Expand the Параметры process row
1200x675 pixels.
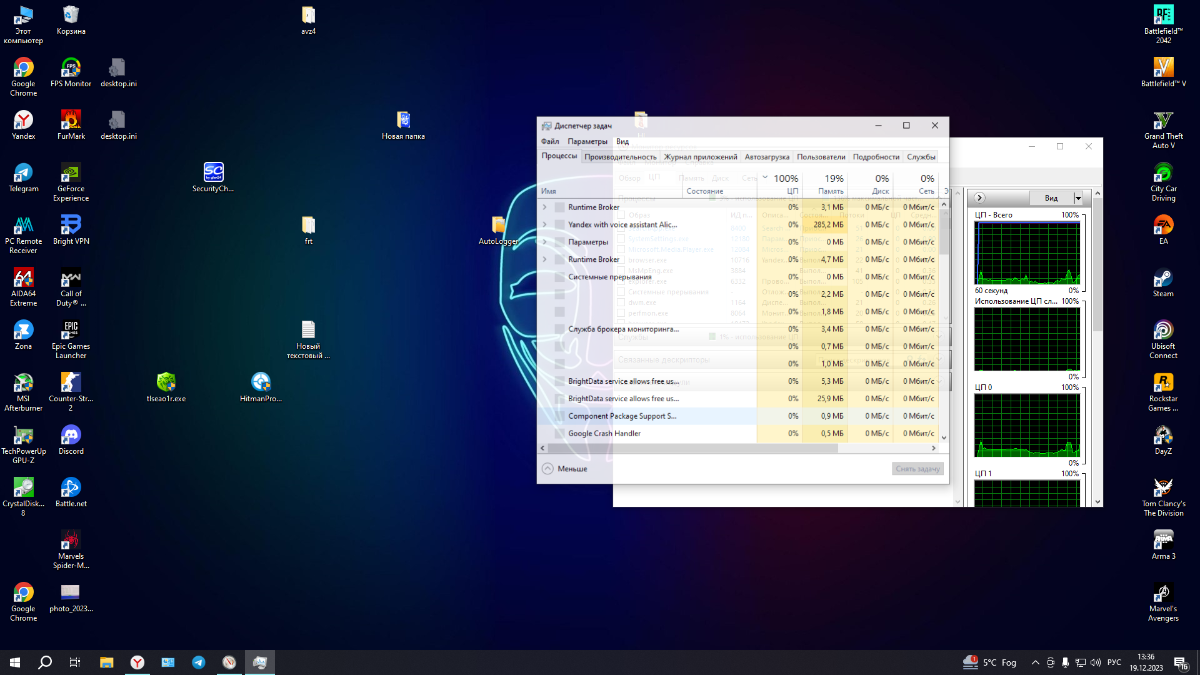pyautogui.click(x=545, y=242)
